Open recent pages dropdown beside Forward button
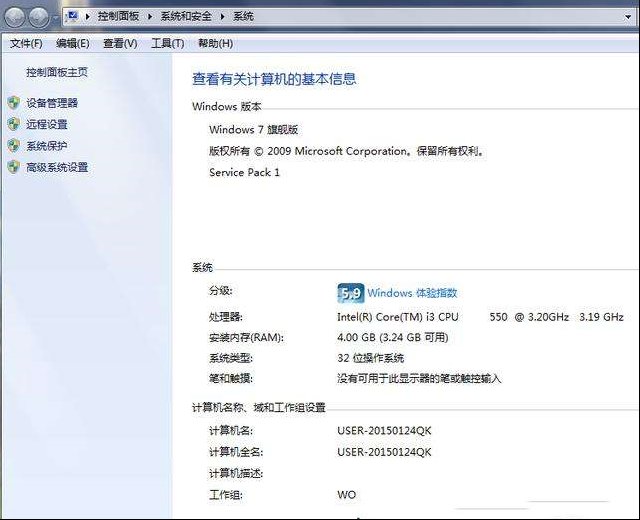The width and height of the screenshot is (640, 520). pos(56,18)
